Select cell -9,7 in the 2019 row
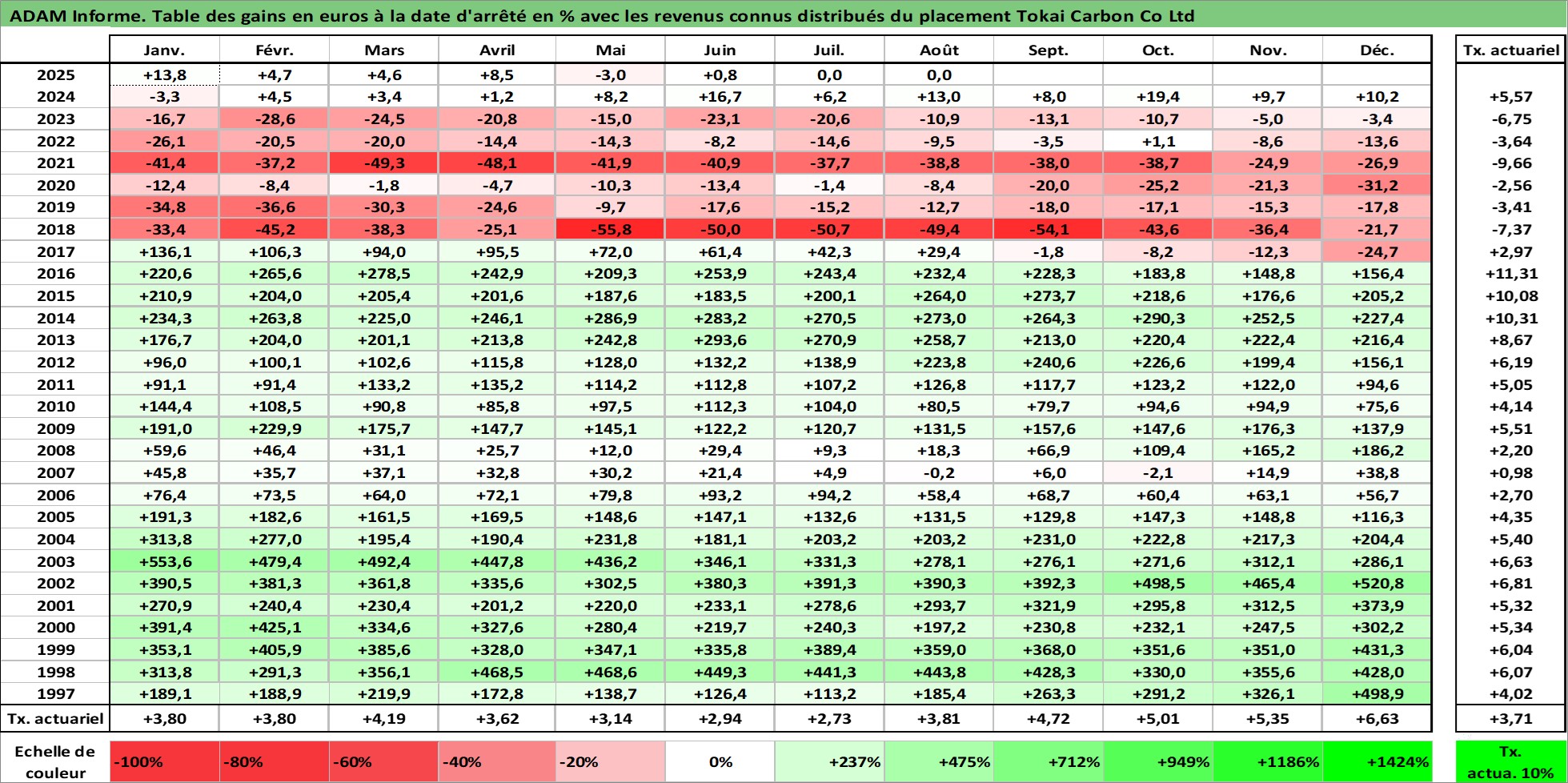 click(x=610, y=207)
